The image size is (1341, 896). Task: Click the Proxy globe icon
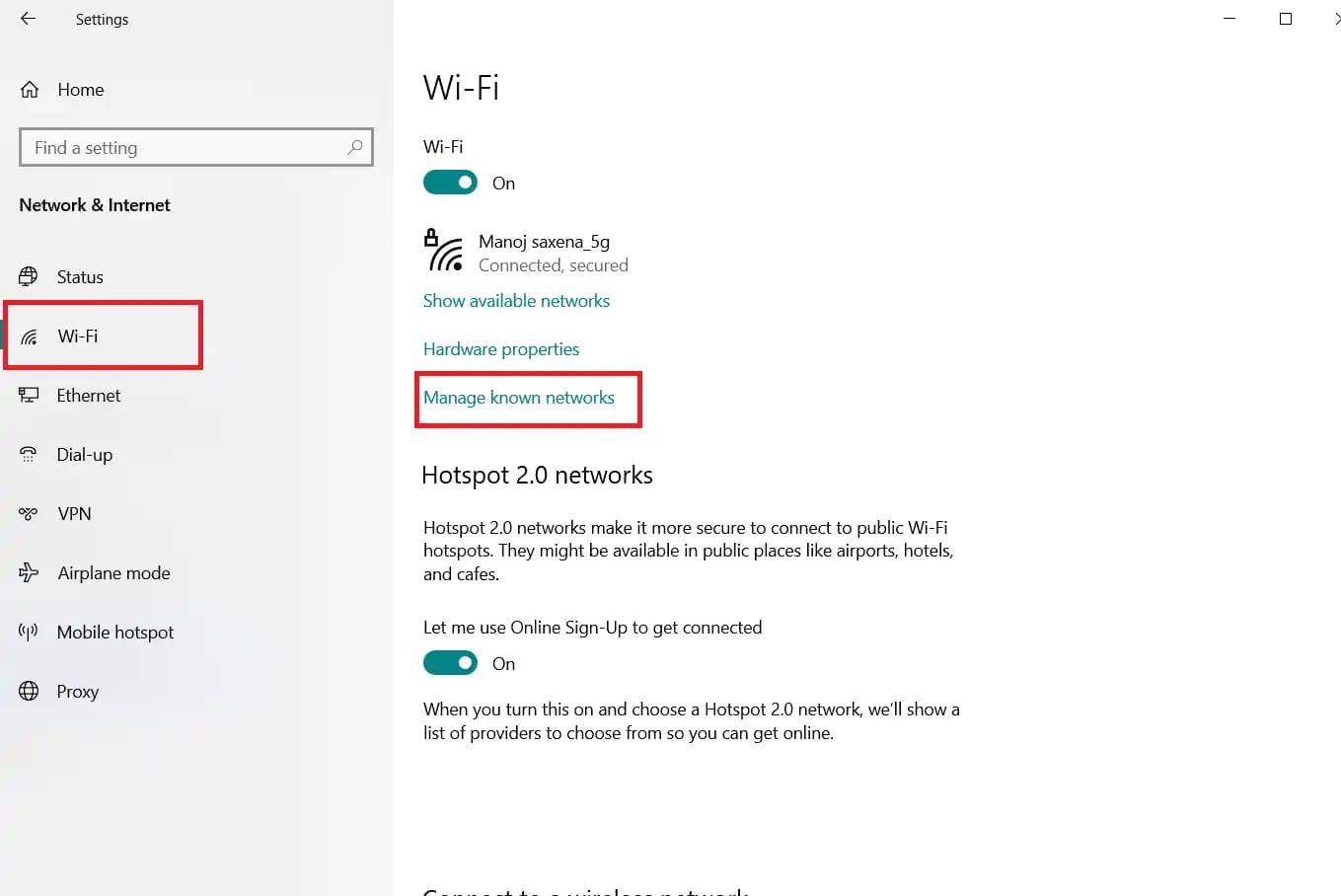click(29, 692)
